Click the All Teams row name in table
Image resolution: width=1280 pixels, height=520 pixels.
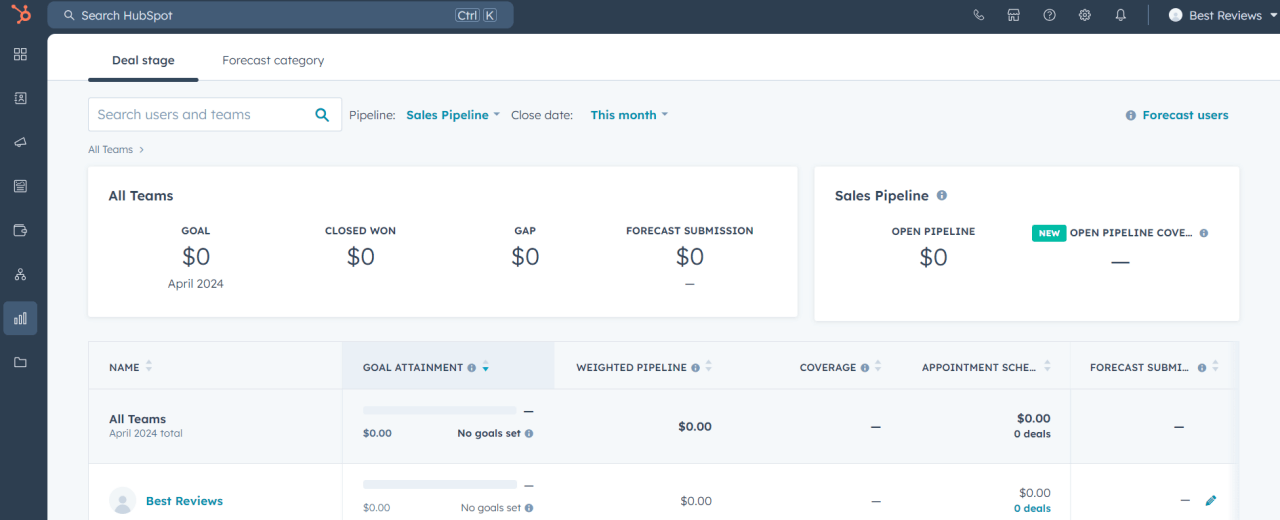tap(137, 419)
